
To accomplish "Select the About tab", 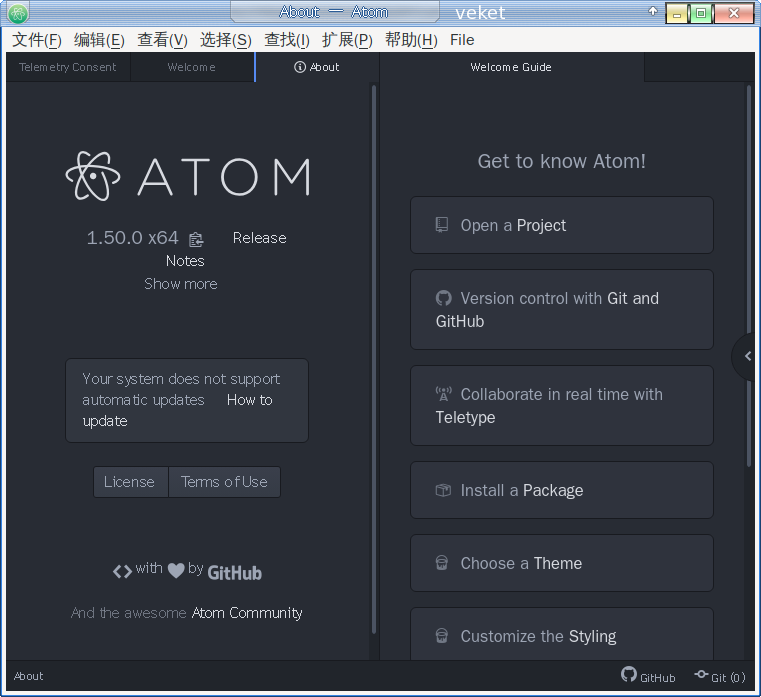I will click(x=316, y=67).
